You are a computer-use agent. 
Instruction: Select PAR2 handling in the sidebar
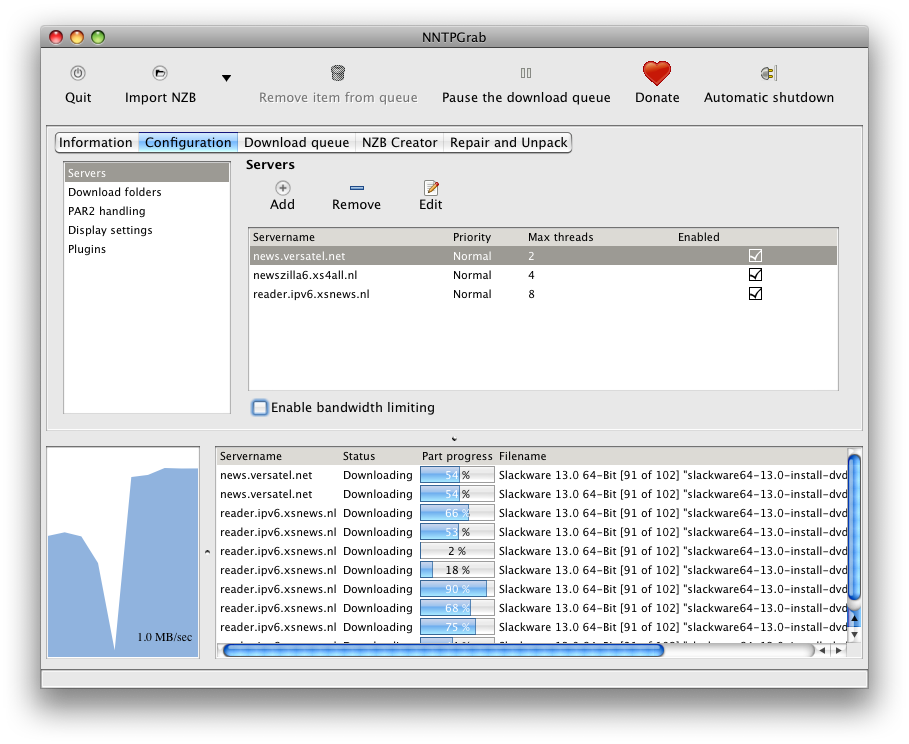pyautogui.click(x=107, y=211)
